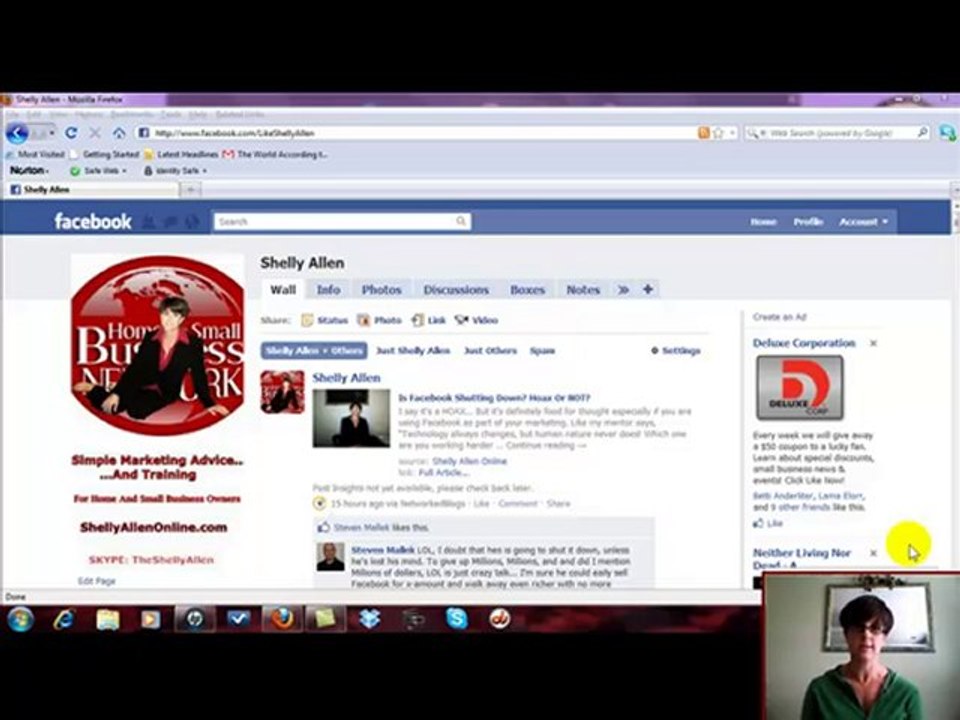Open Facebook messages icon
960x720 pixels.
(x=171, y=222)
